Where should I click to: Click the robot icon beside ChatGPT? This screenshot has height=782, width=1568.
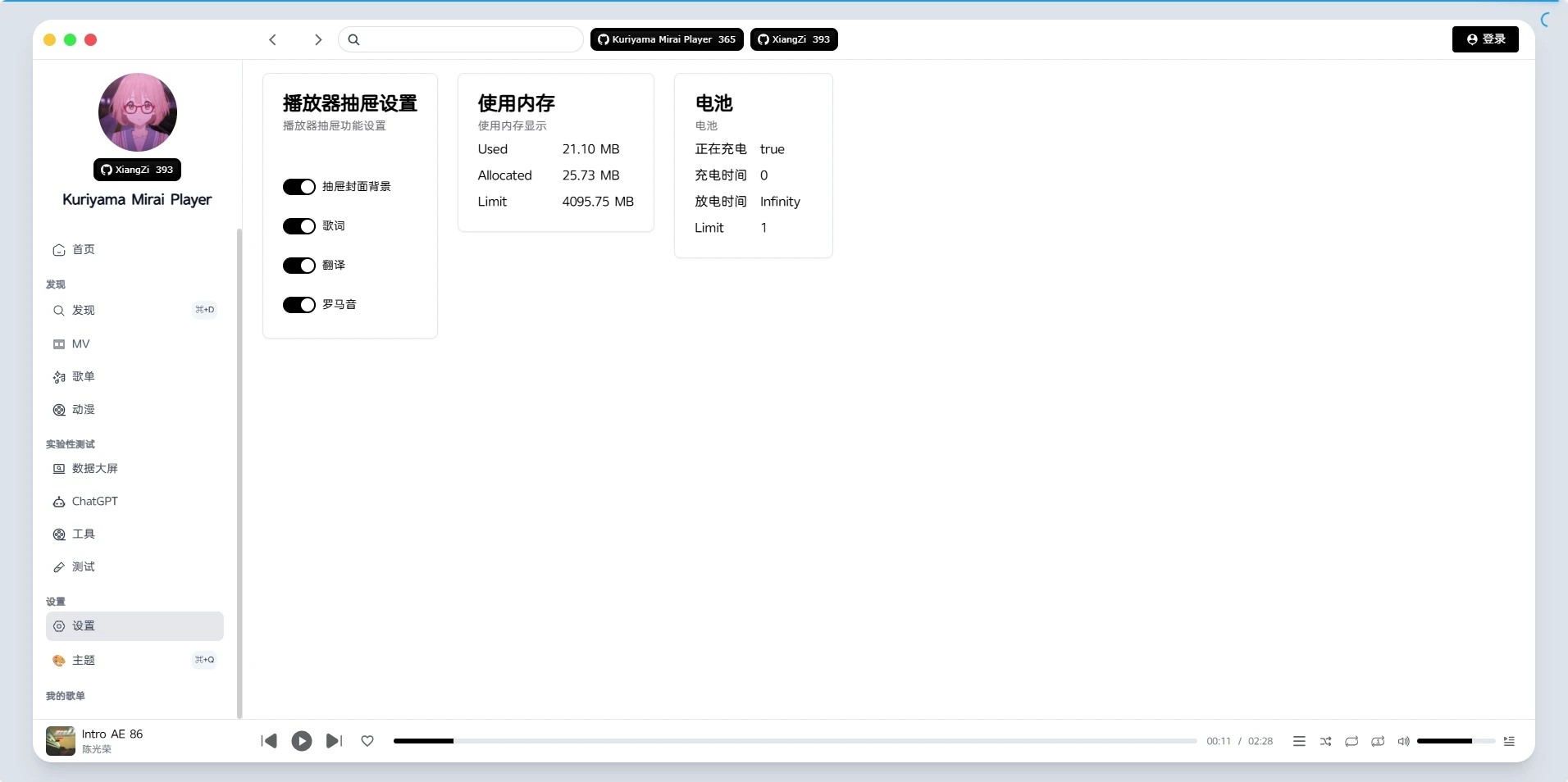59,502
